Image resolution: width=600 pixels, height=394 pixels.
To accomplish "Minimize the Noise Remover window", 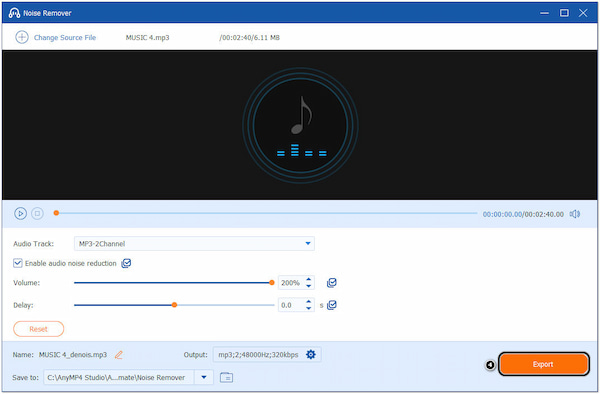I will [544, 13].
